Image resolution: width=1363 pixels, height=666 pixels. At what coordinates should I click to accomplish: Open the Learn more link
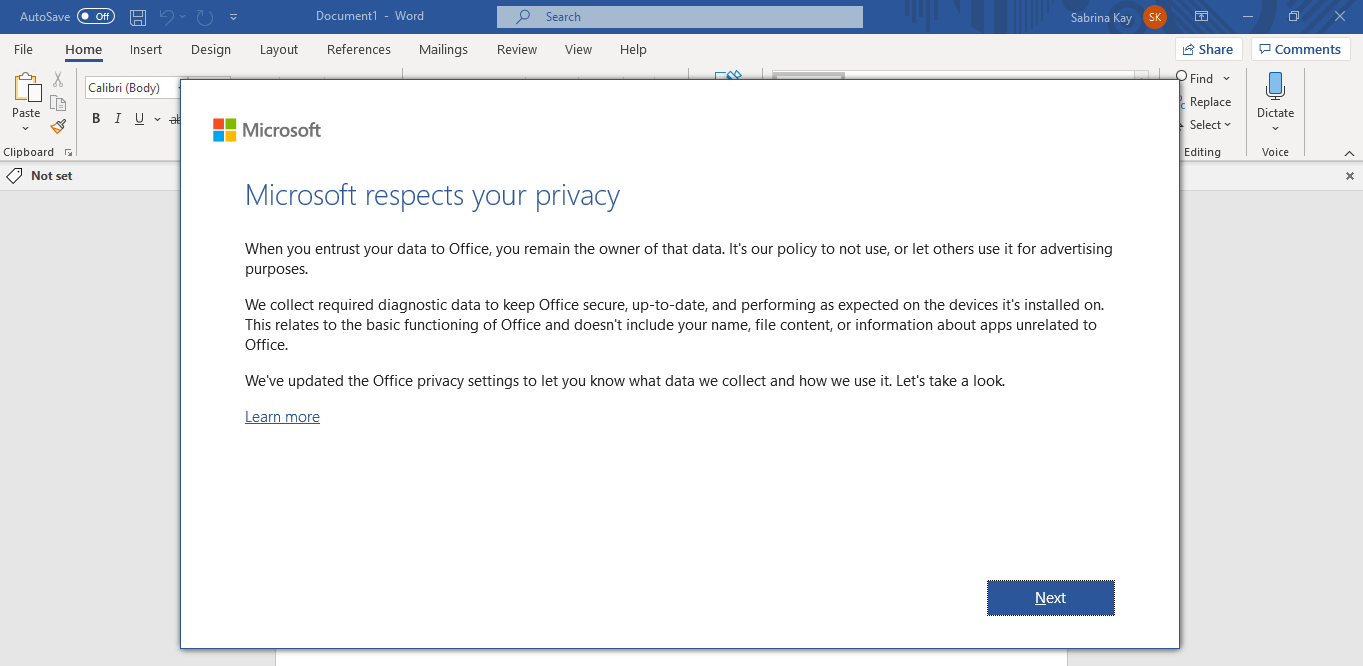[x=282, y=416]
